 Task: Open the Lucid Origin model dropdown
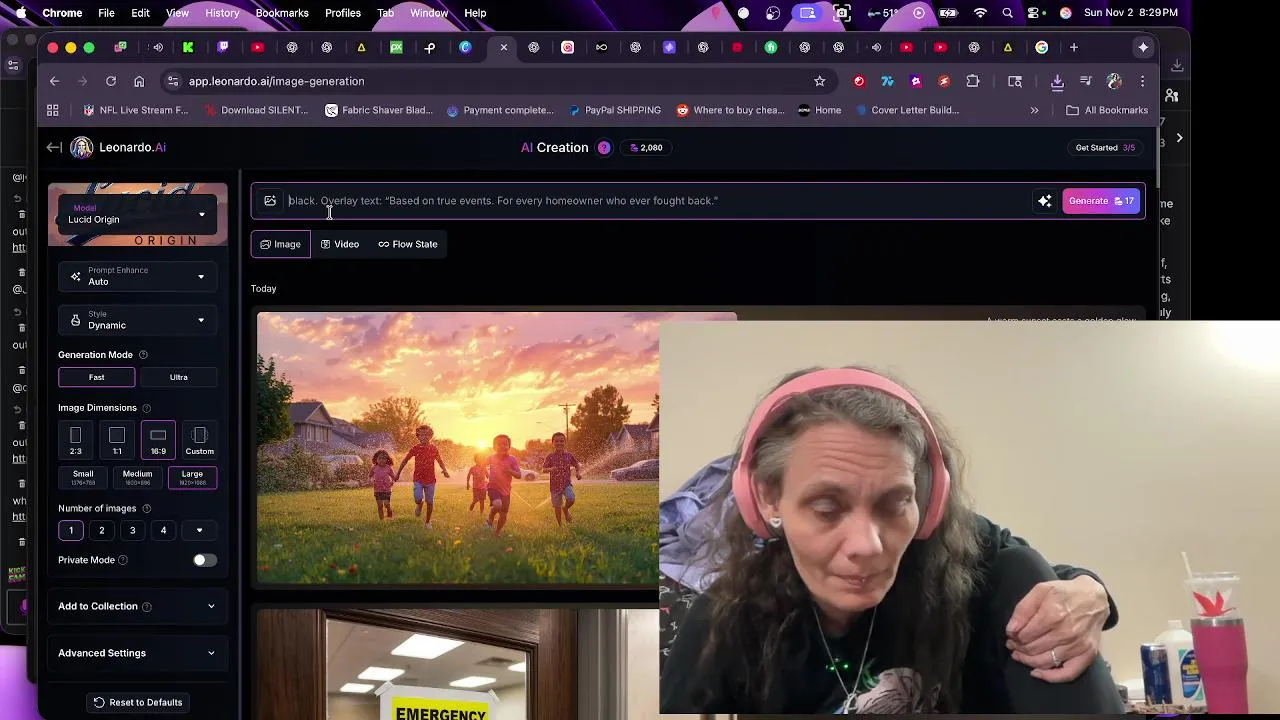coord(138,214)
